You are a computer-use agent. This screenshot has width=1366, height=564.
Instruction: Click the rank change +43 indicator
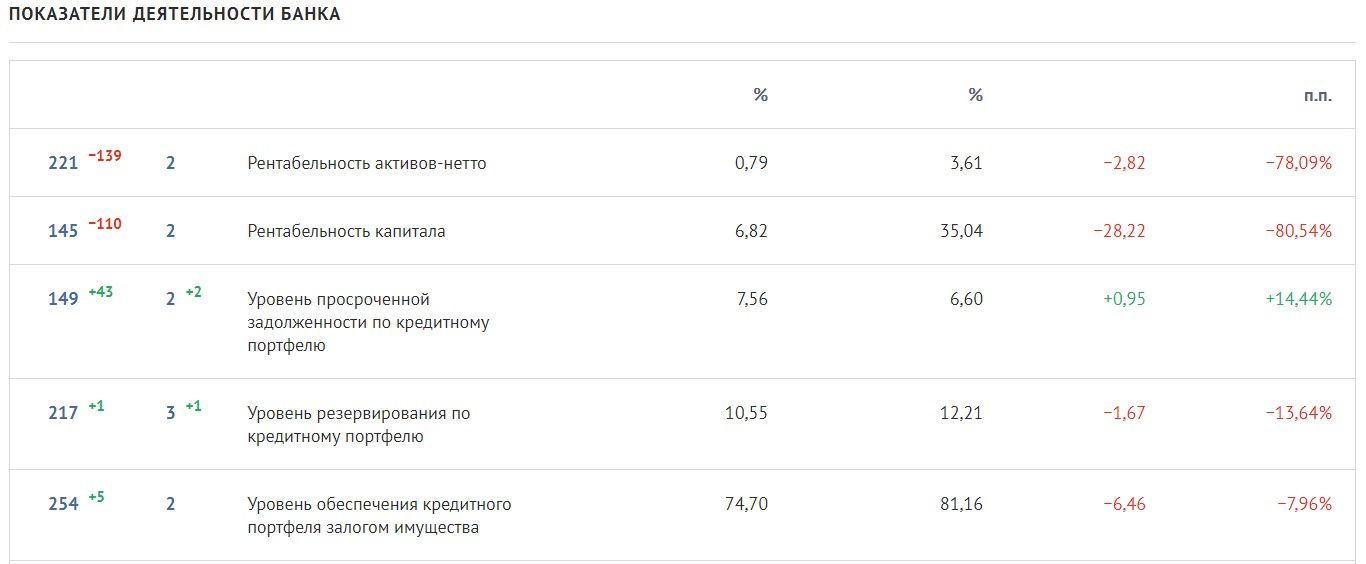coord(101,292)
